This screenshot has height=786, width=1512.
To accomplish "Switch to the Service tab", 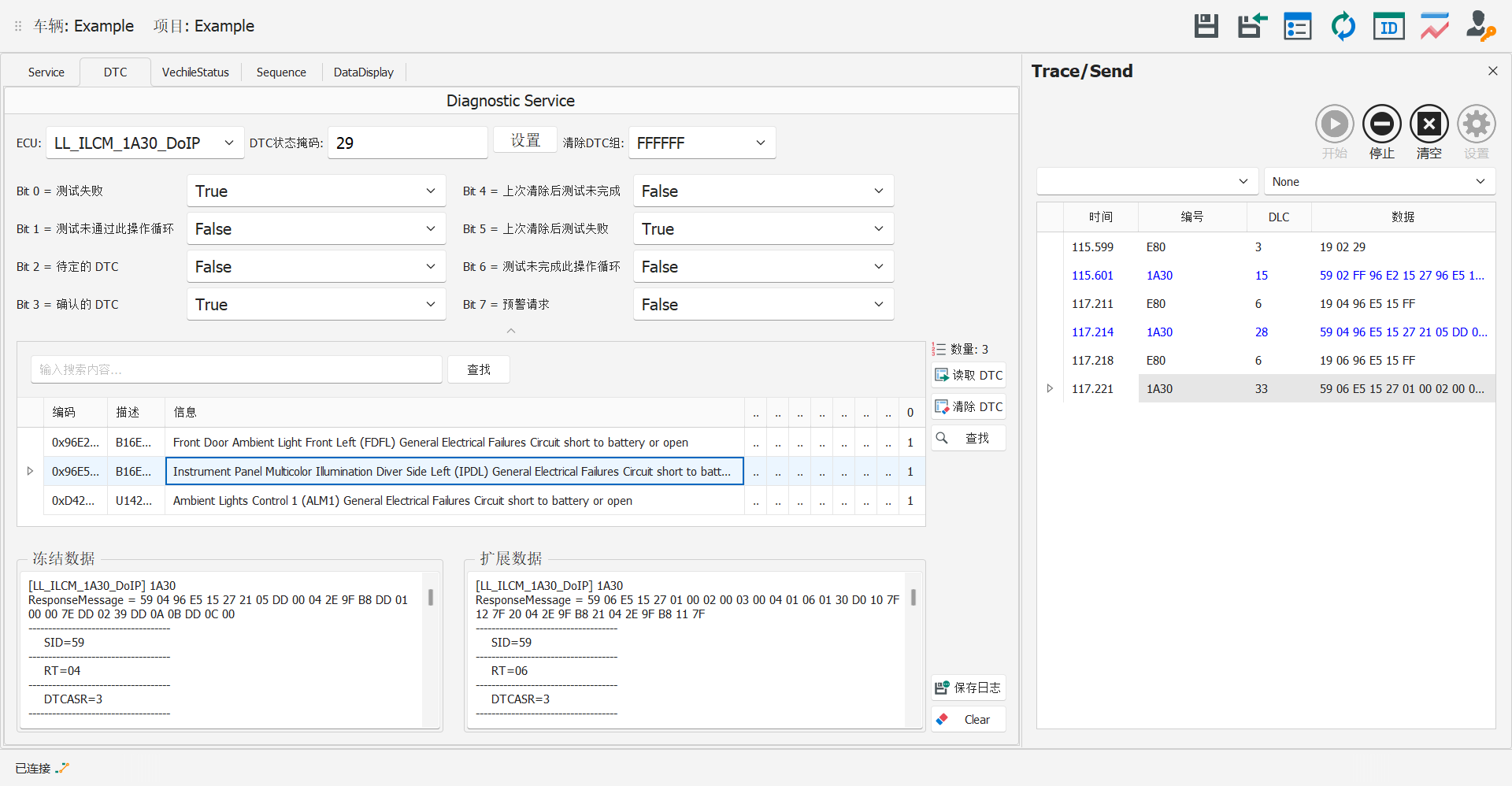I will pyautogui.click(x=46, y=72).
